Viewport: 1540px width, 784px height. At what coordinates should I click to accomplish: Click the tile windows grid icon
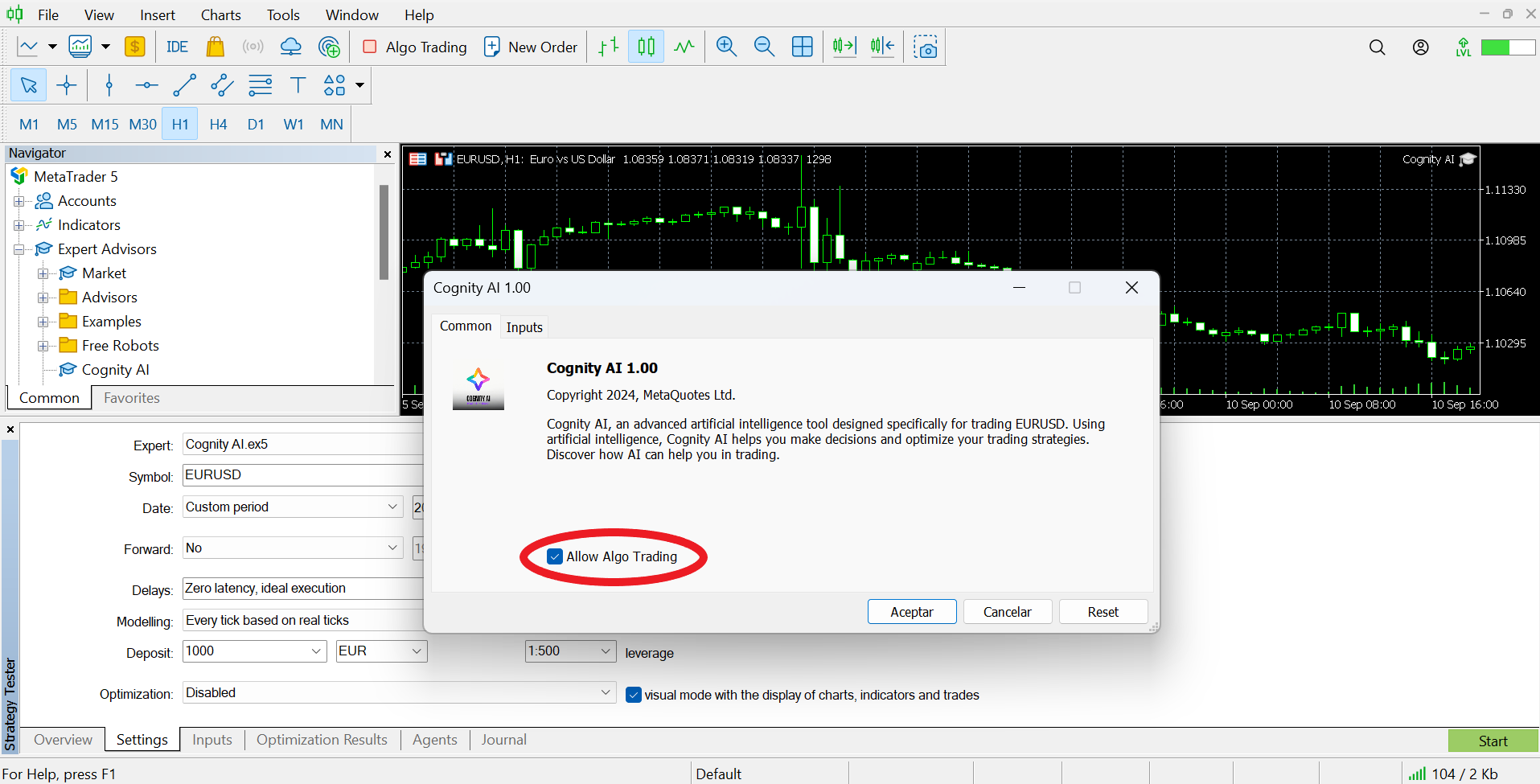pyautogui.click(x=803, y=47)
